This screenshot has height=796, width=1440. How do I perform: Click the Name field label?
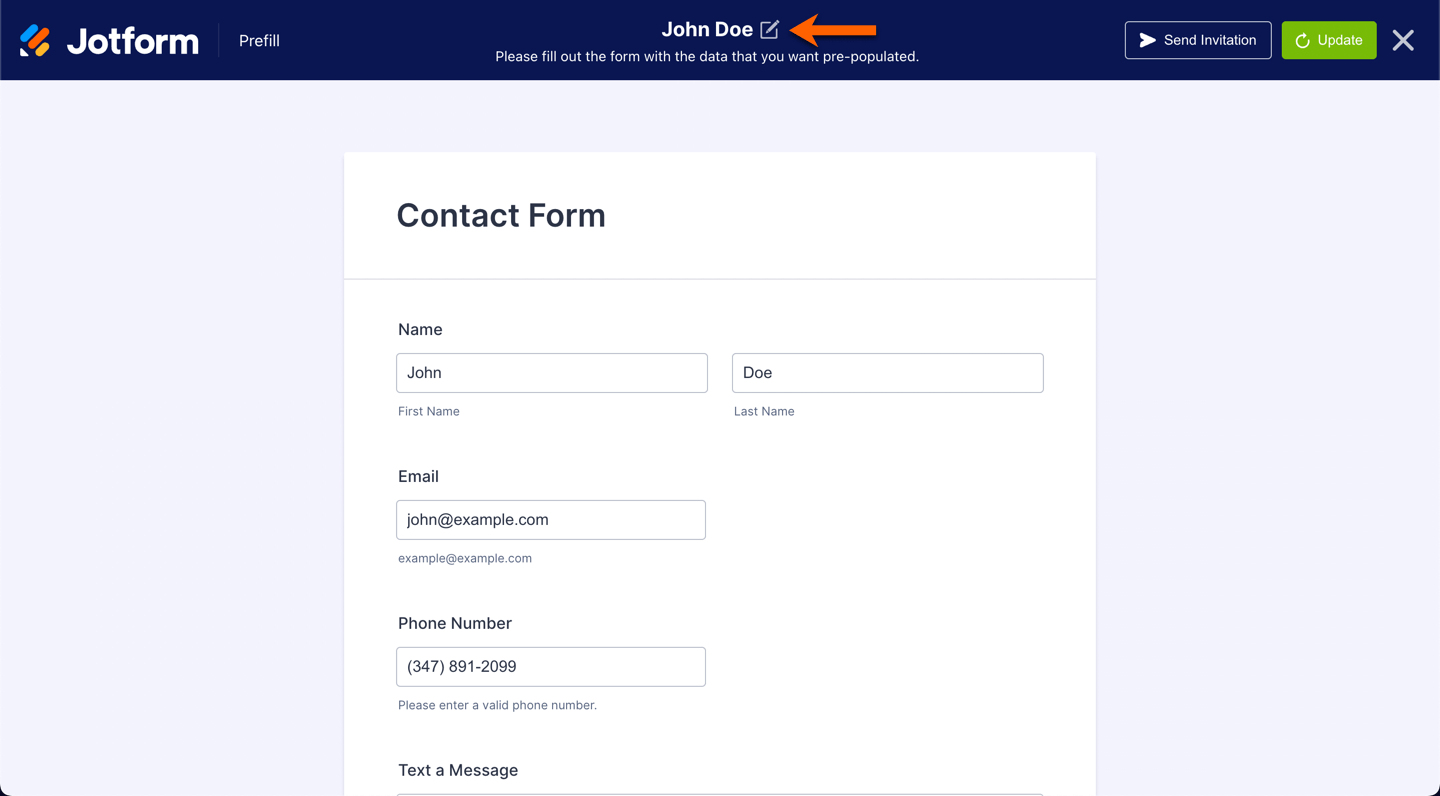(x=420, y=329)
